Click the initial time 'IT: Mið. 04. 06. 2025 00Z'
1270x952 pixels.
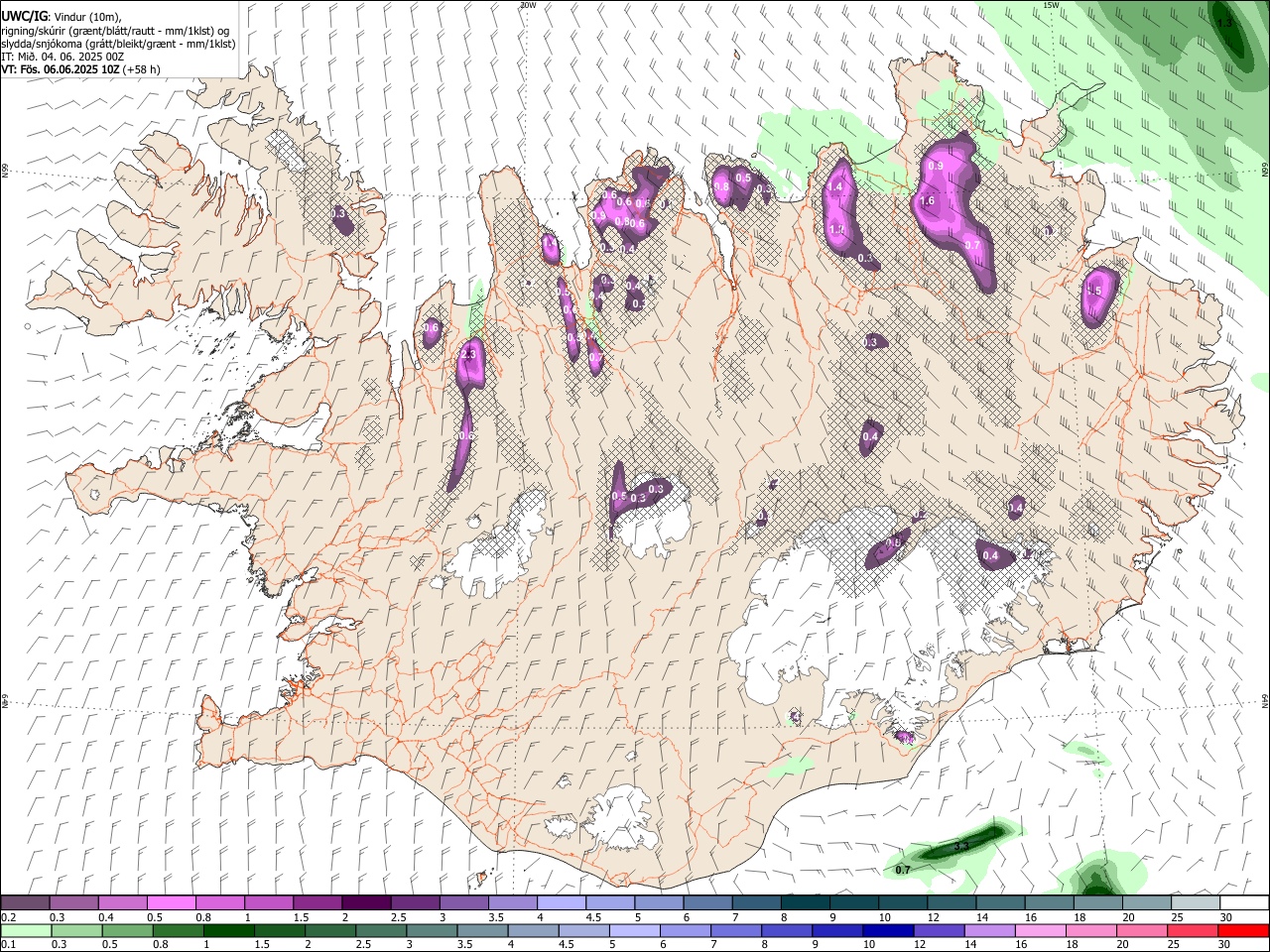[x=63, y=57]
